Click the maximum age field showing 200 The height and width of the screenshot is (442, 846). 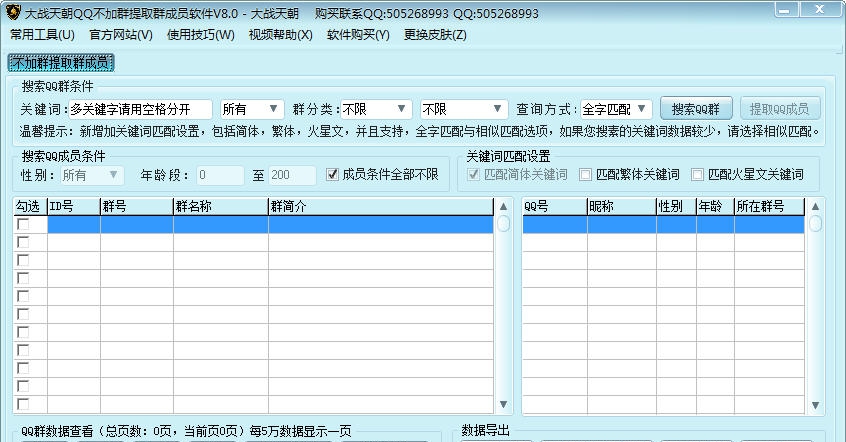click(292, 175)
